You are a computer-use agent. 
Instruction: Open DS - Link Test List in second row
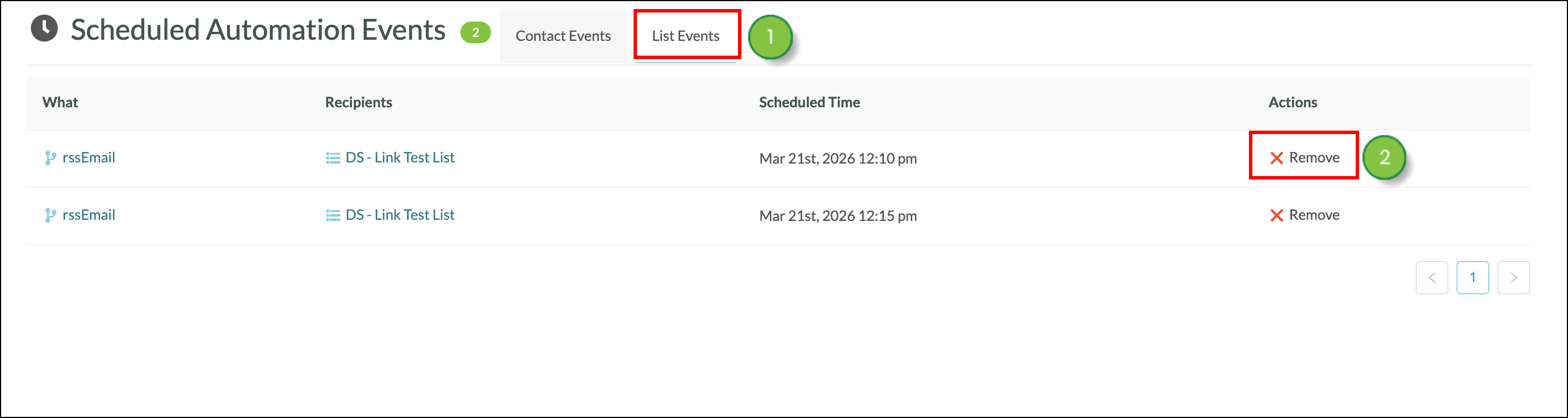(x=400, y=215)
